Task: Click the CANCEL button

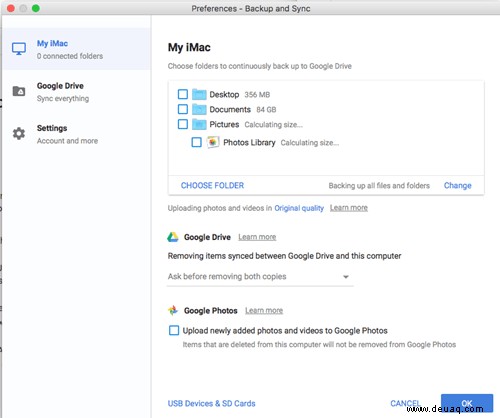Action: 405,403
